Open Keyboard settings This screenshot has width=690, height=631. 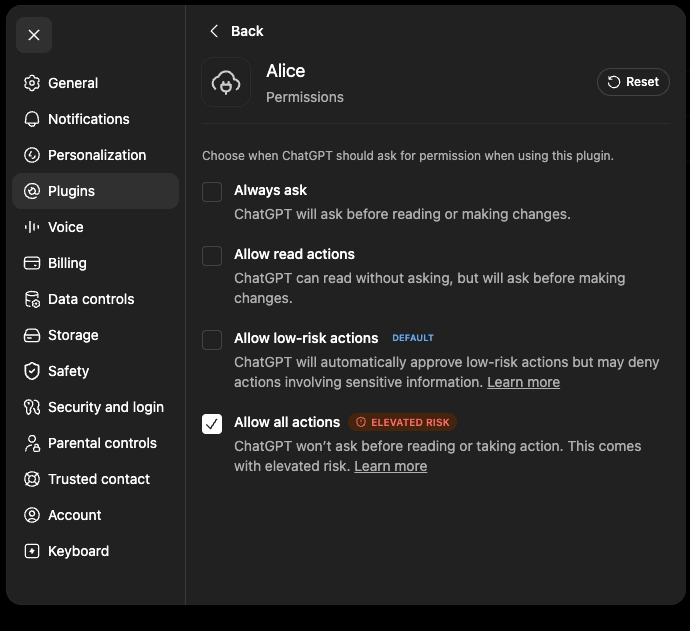point(95,551)
